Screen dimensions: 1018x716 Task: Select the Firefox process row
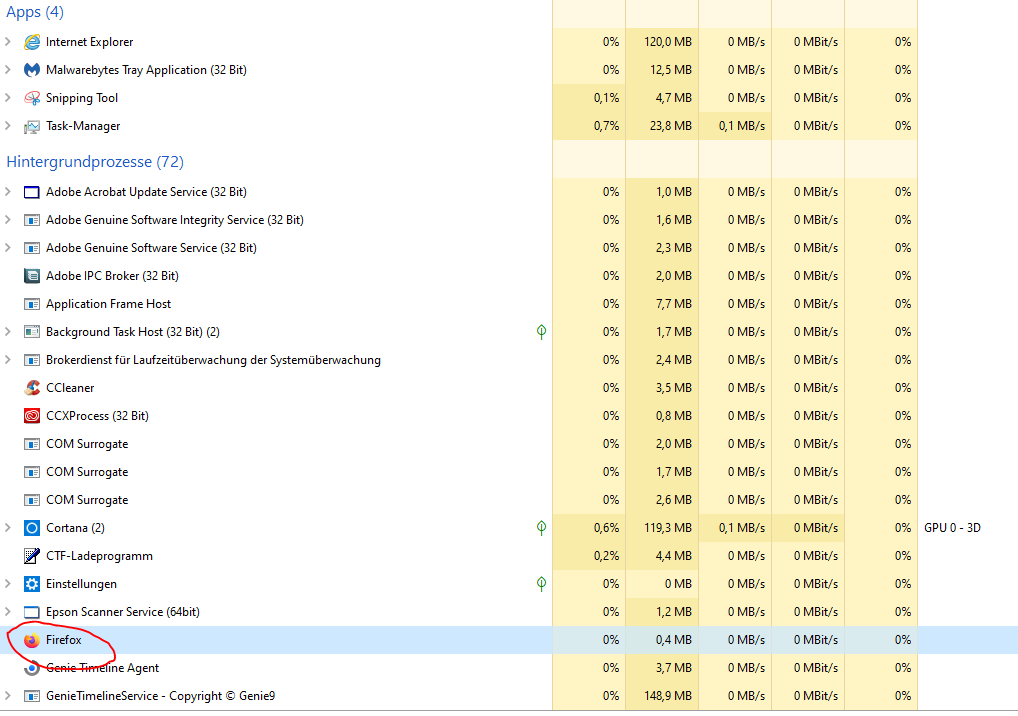(x=509, y=640)
